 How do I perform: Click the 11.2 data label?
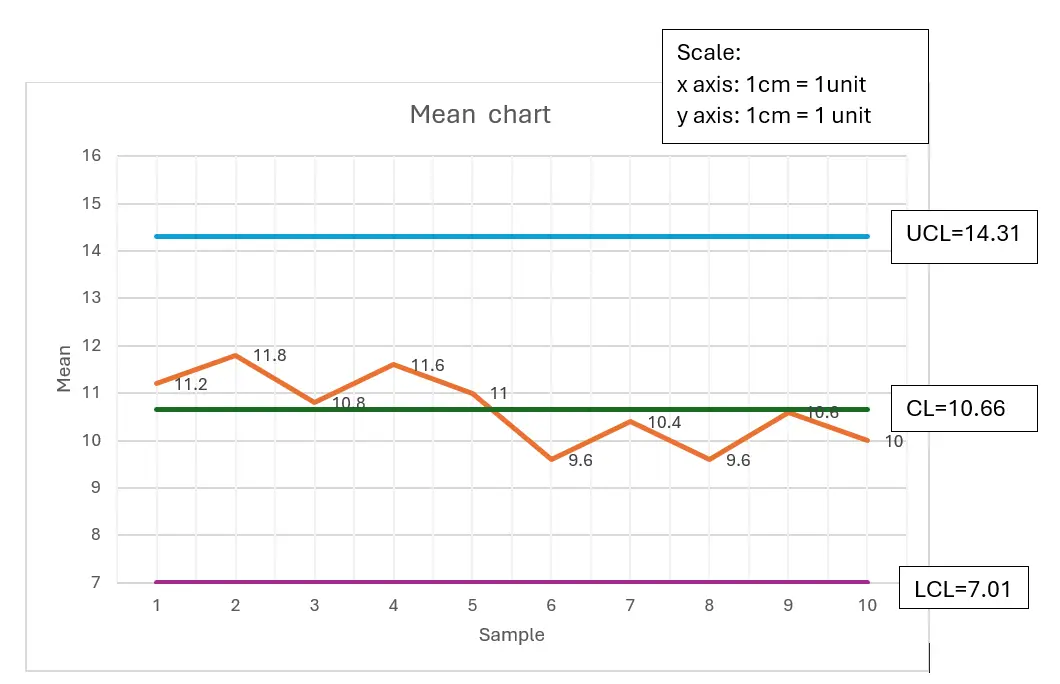coord(191,384)
